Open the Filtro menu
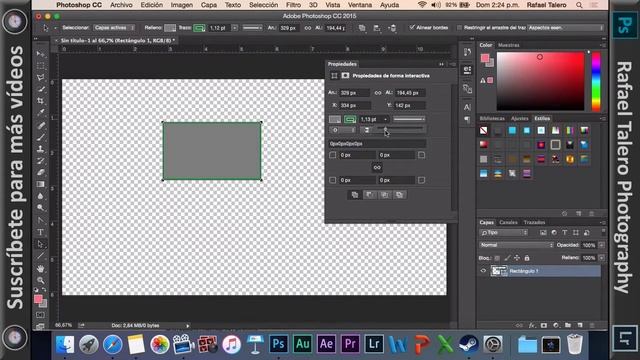The width and height of the screenshot is (640, 360). tap(293, 5)
